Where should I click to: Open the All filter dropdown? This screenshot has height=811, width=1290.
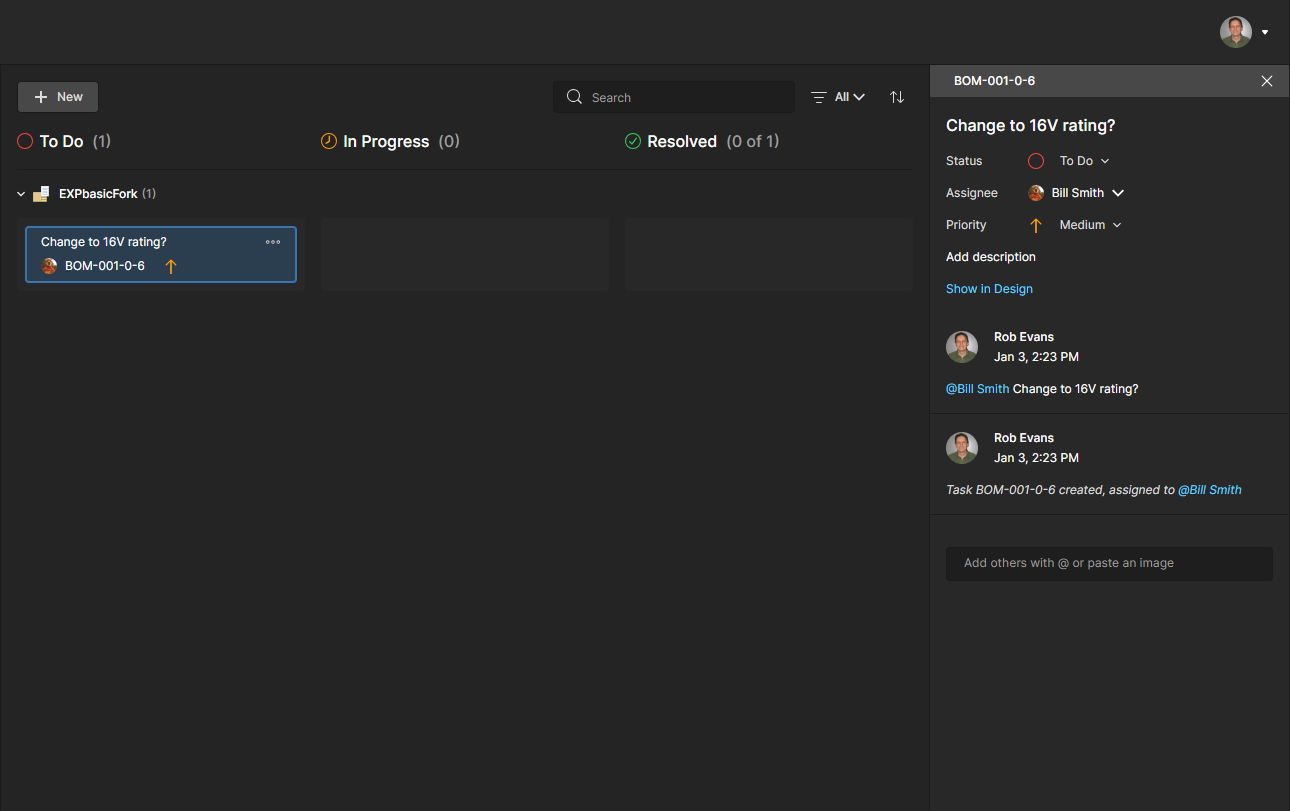(x=838, y=97)
